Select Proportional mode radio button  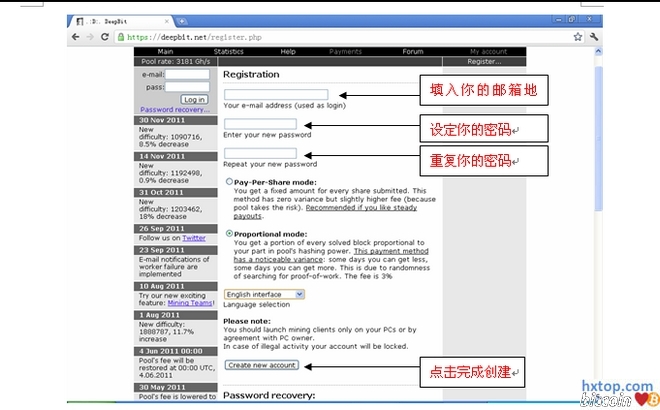tap(229, 233)
